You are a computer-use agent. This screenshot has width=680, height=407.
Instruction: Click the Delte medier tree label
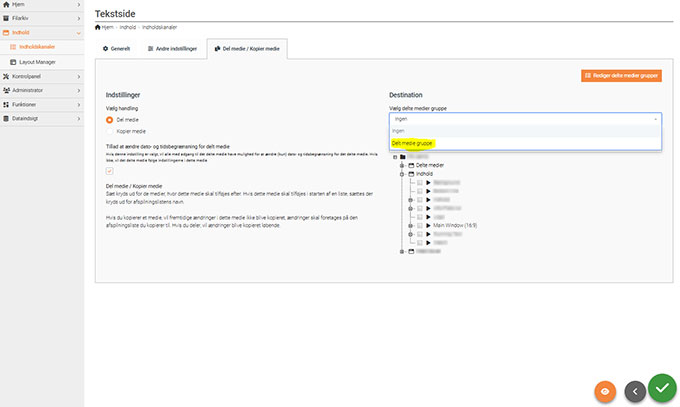(430, 165)
